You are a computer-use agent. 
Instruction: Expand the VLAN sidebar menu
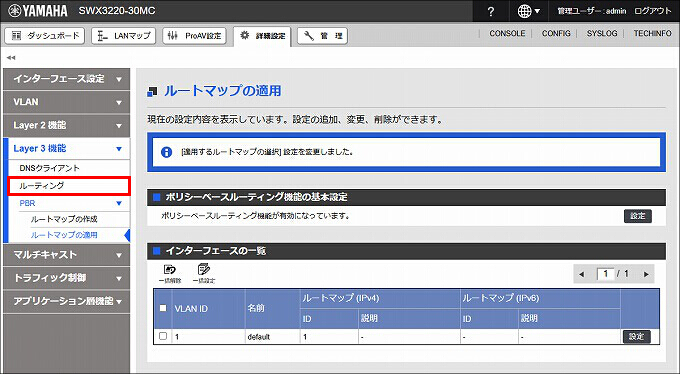[66, 102]
